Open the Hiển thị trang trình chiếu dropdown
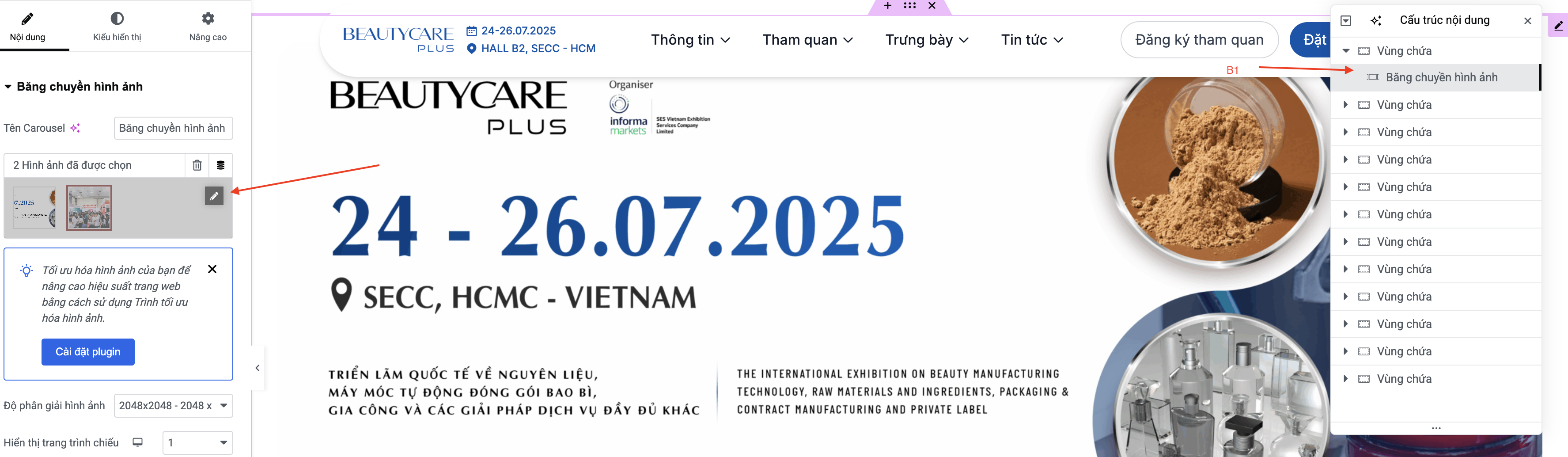 coord(197,443)
